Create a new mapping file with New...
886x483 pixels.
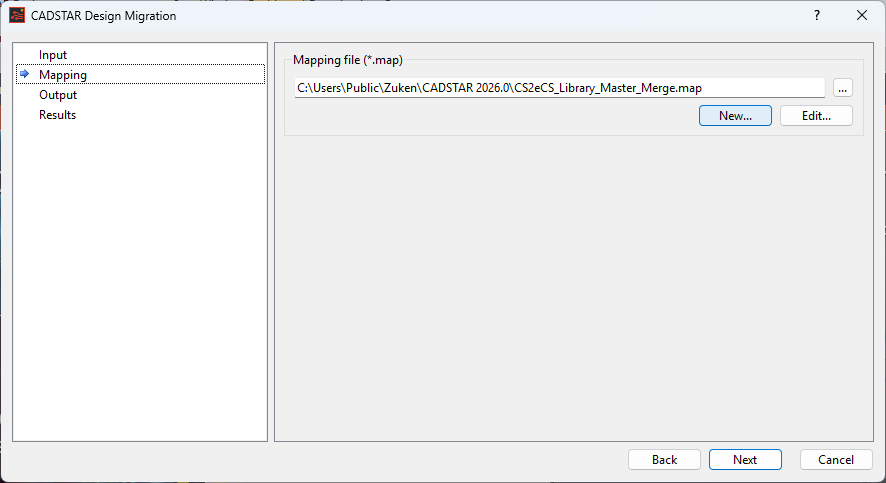point(735,116)
